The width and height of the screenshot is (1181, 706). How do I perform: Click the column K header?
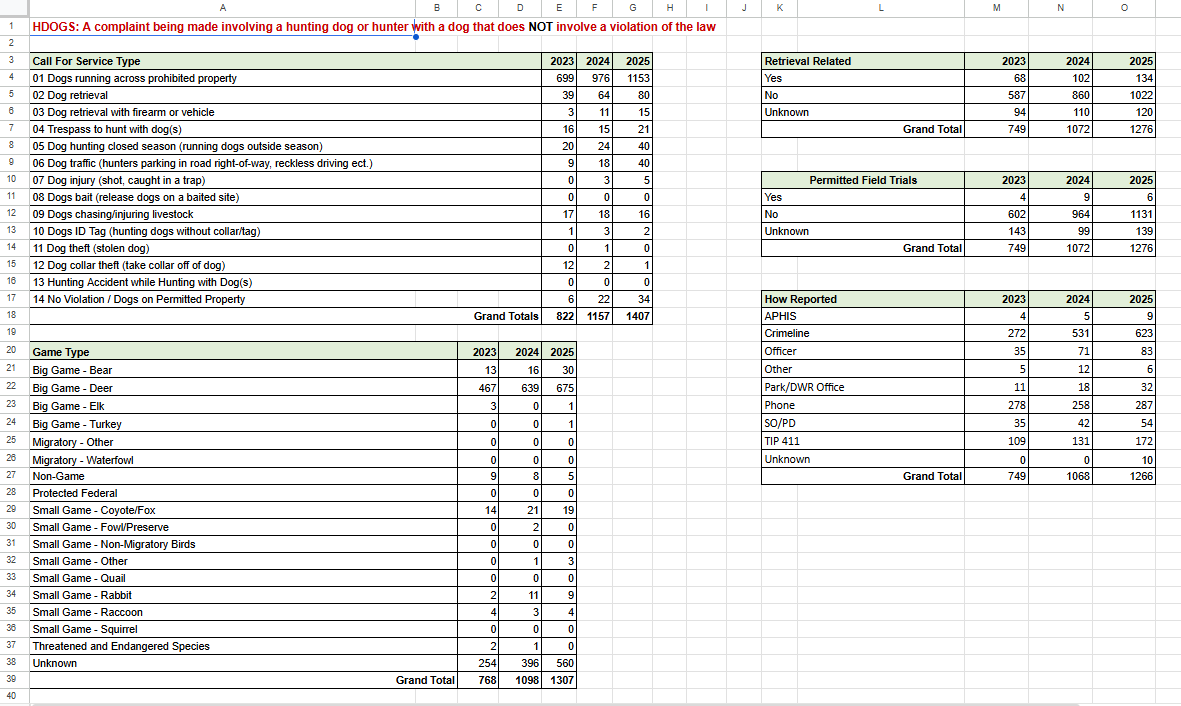[779, 7]
